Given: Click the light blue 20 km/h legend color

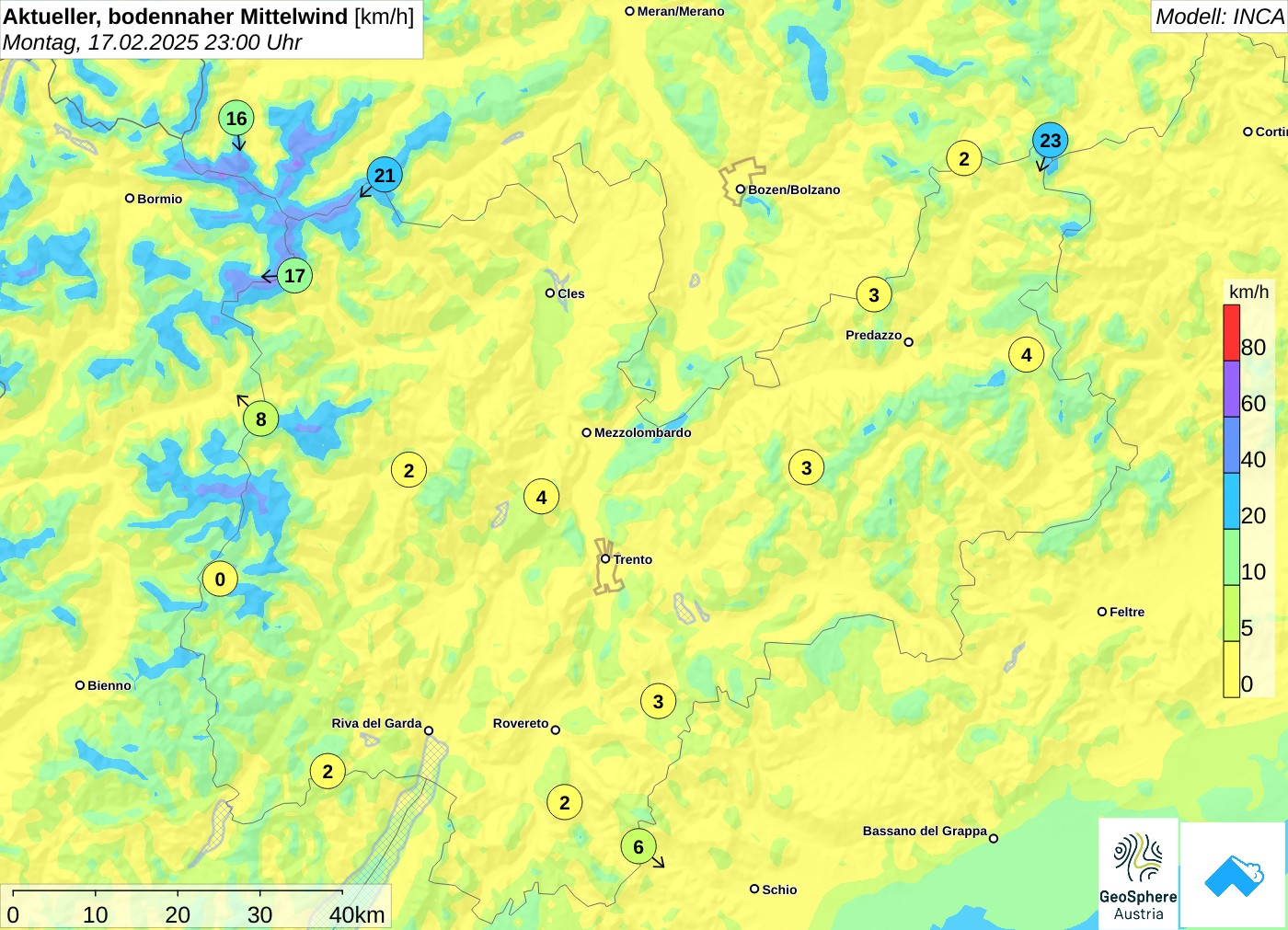Looking at the screenshot, I should pos(1231,501).
